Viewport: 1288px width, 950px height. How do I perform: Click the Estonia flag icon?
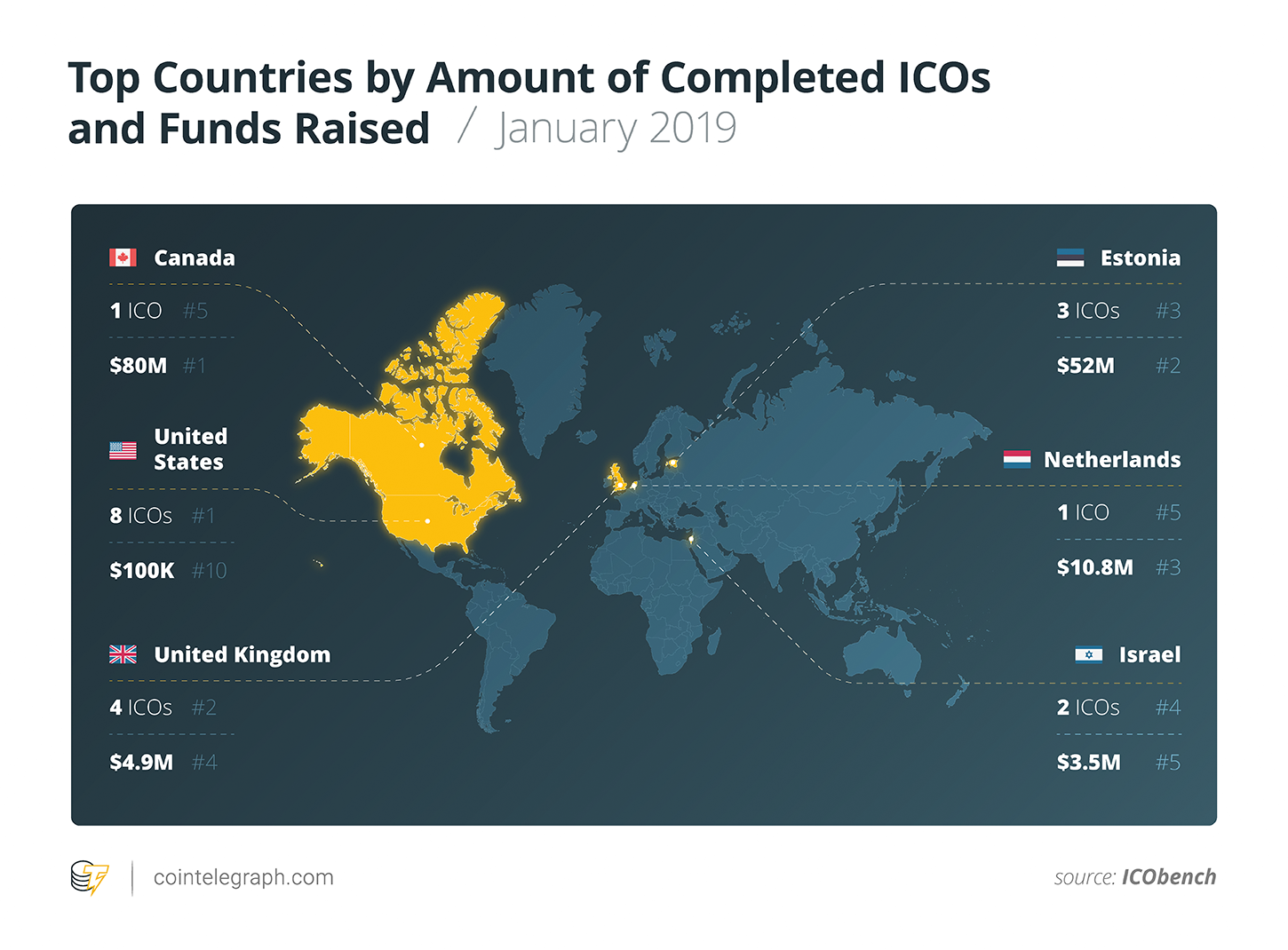pos(1070,257)
